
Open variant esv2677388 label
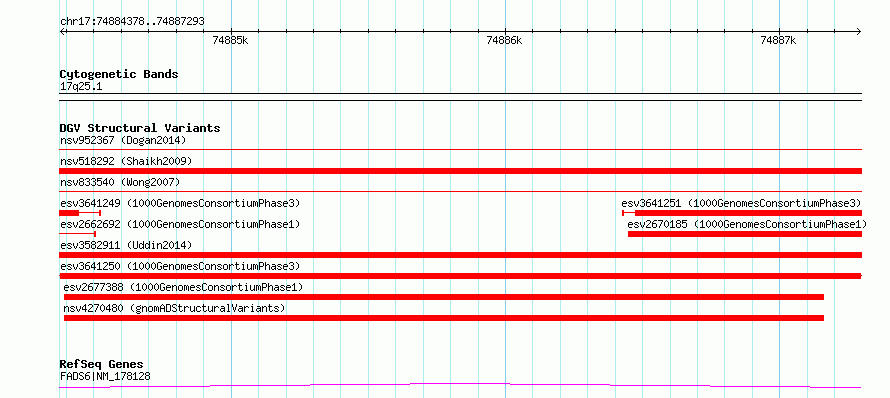(183, 287)
